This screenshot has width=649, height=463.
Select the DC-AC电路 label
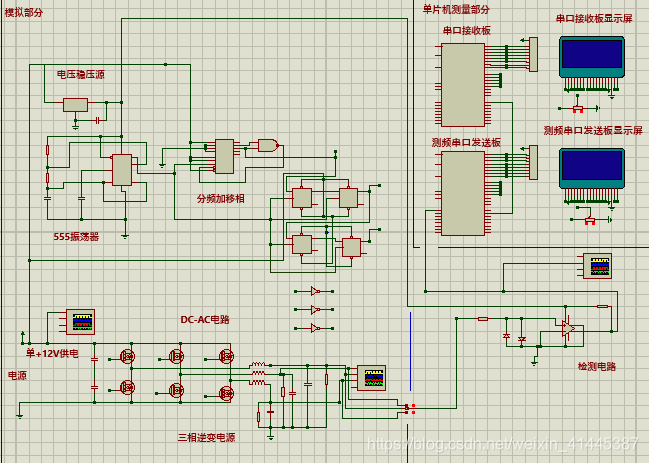pyautogui.click(x=205, y=319)
